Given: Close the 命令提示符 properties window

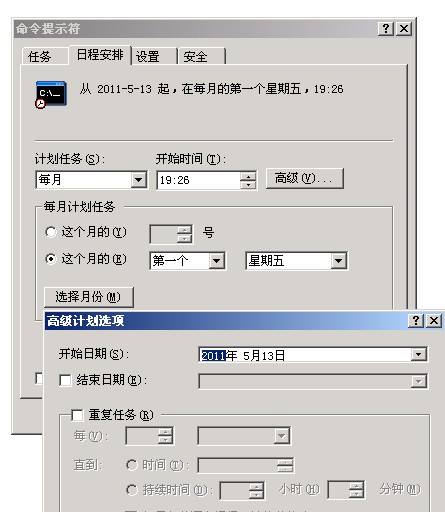Looking at the screenshot, I should pos(404,29).
